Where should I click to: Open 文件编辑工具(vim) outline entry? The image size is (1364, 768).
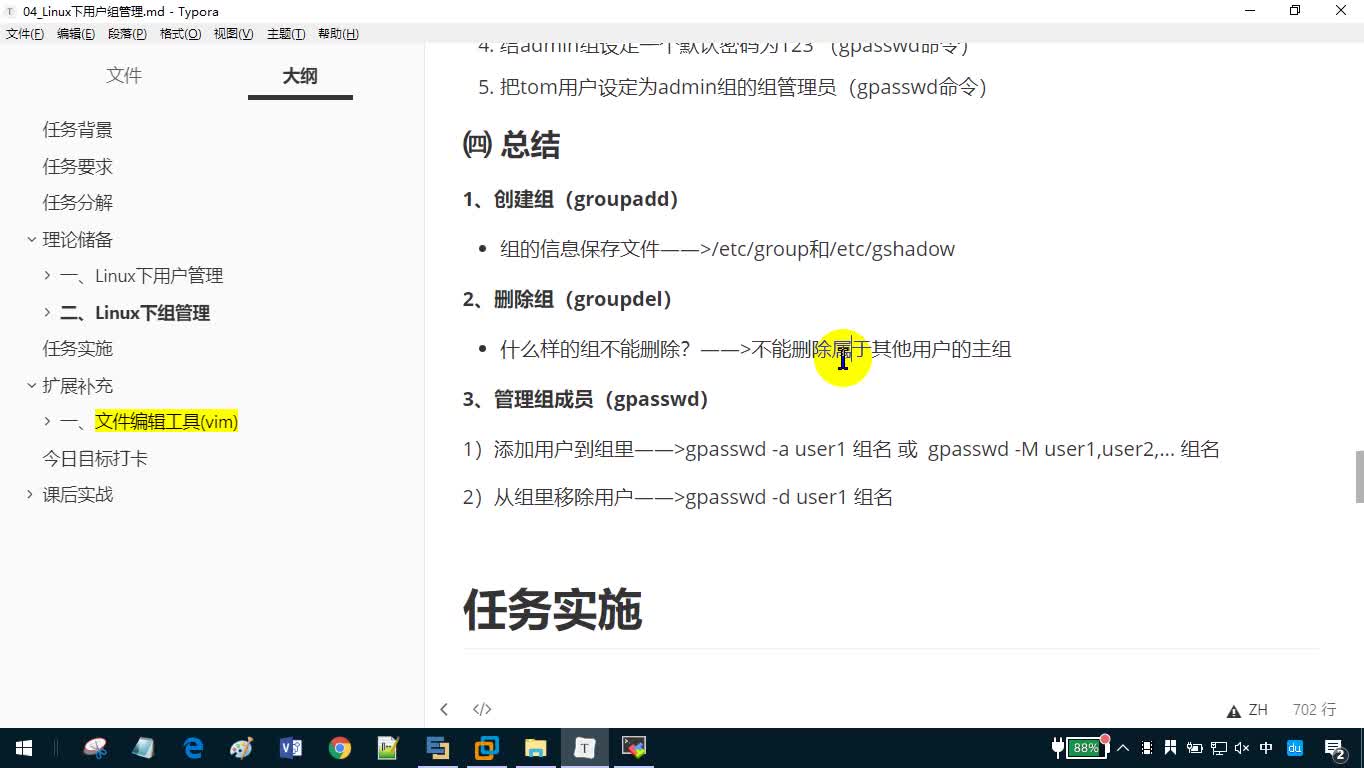pos(166,422)
